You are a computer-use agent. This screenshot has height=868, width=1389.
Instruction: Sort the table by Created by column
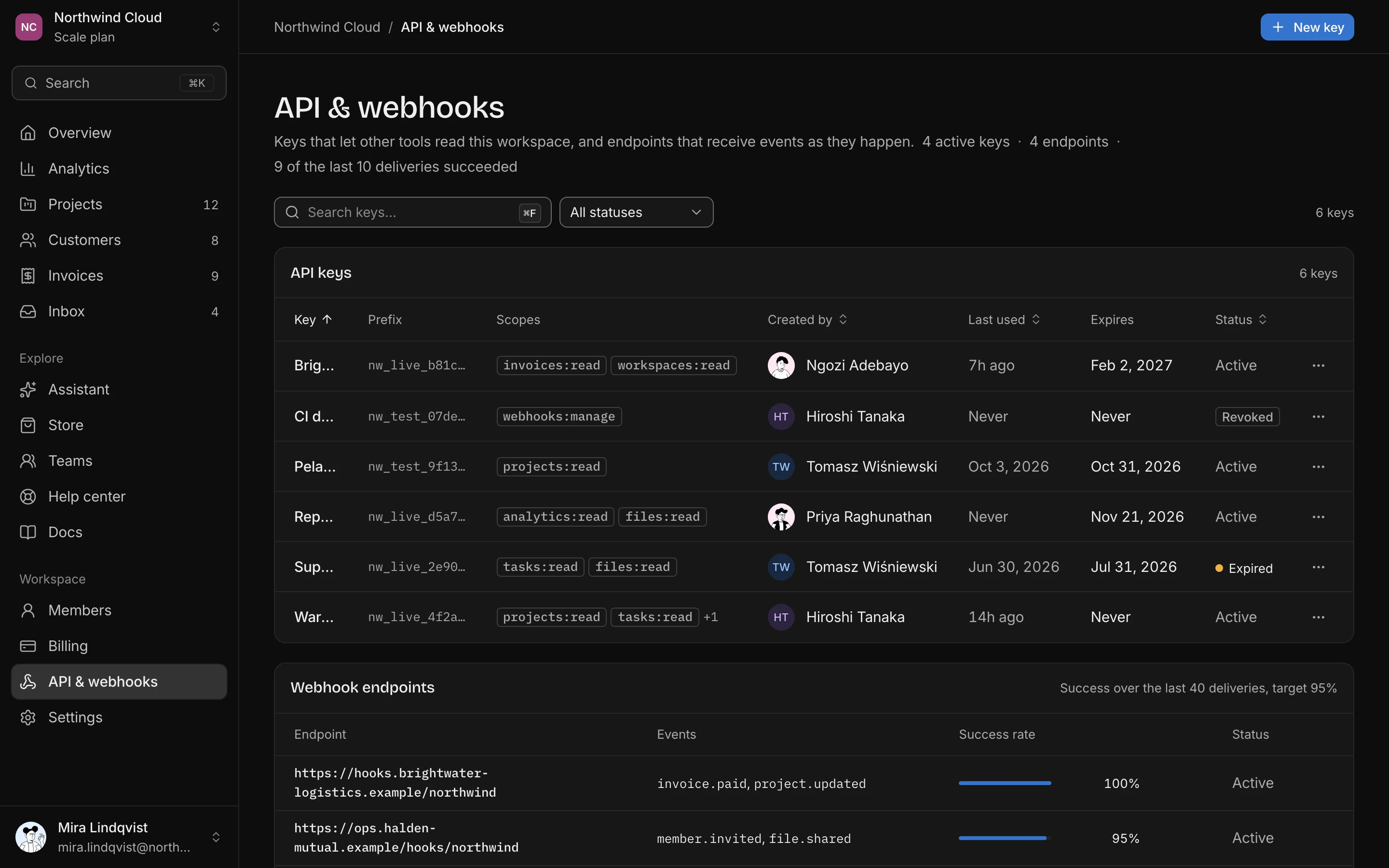pyautogui.click(x=807, y=320)
